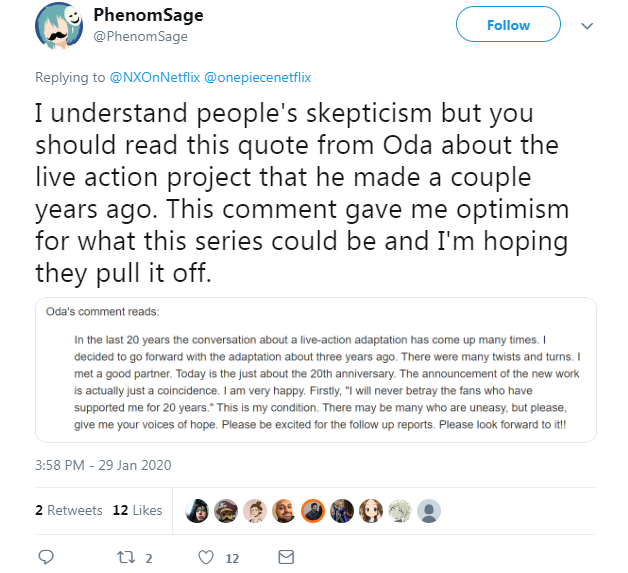Open the tweet timestamp 29 Jan 2020
Image resolution: width=628 pixels, height=573 pixels.
coord(103,465)
